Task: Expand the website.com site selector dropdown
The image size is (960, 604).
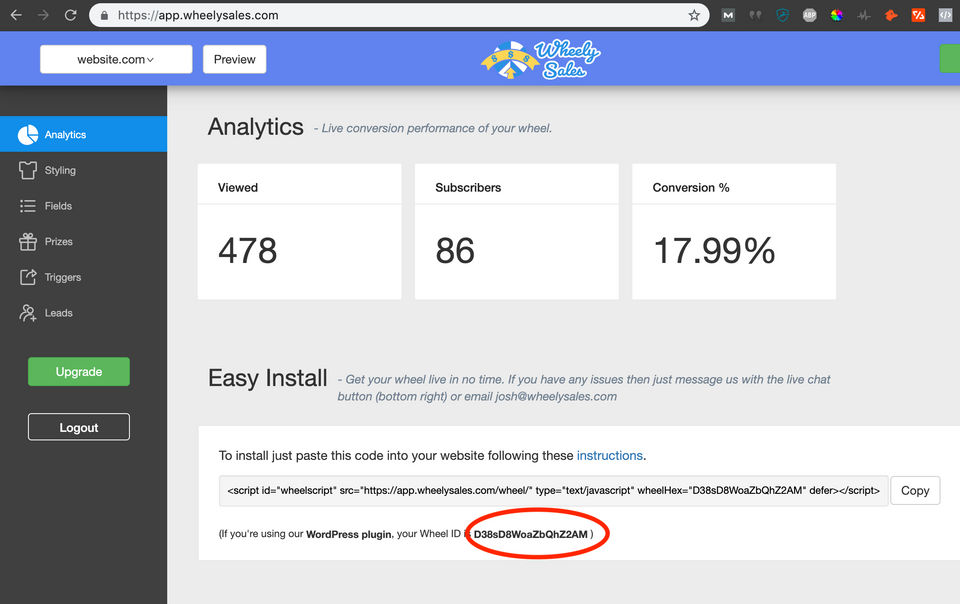Action: 116,59
